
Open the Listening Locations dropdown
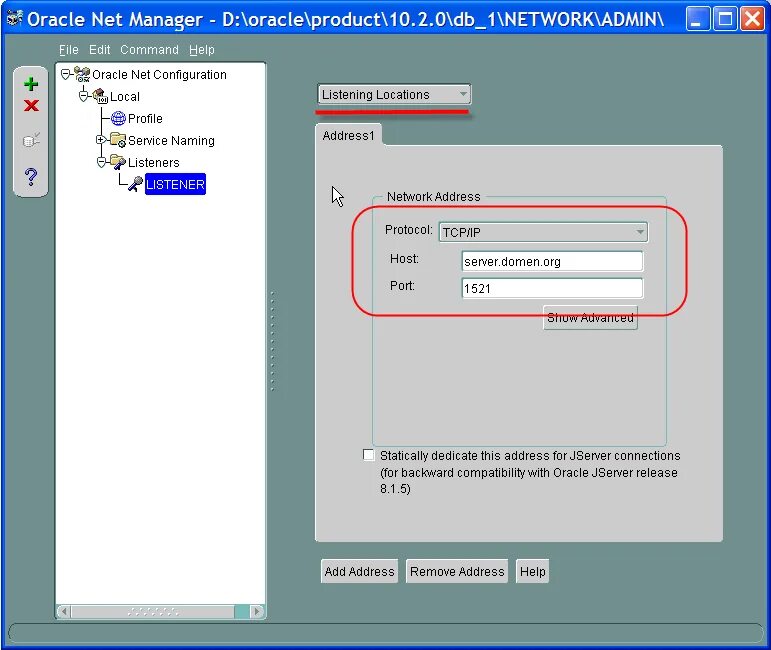[x=394, y=94]
